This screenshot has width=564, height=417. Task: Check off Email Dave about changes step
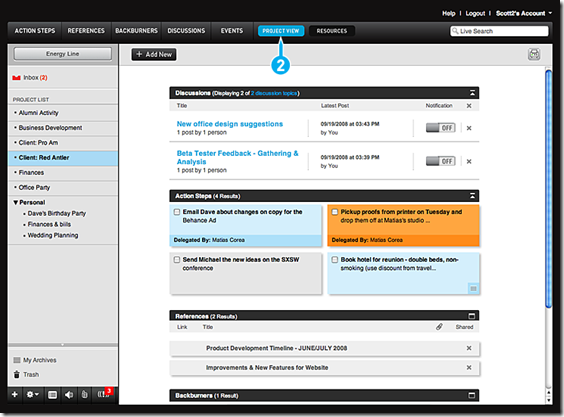point(177,212)
